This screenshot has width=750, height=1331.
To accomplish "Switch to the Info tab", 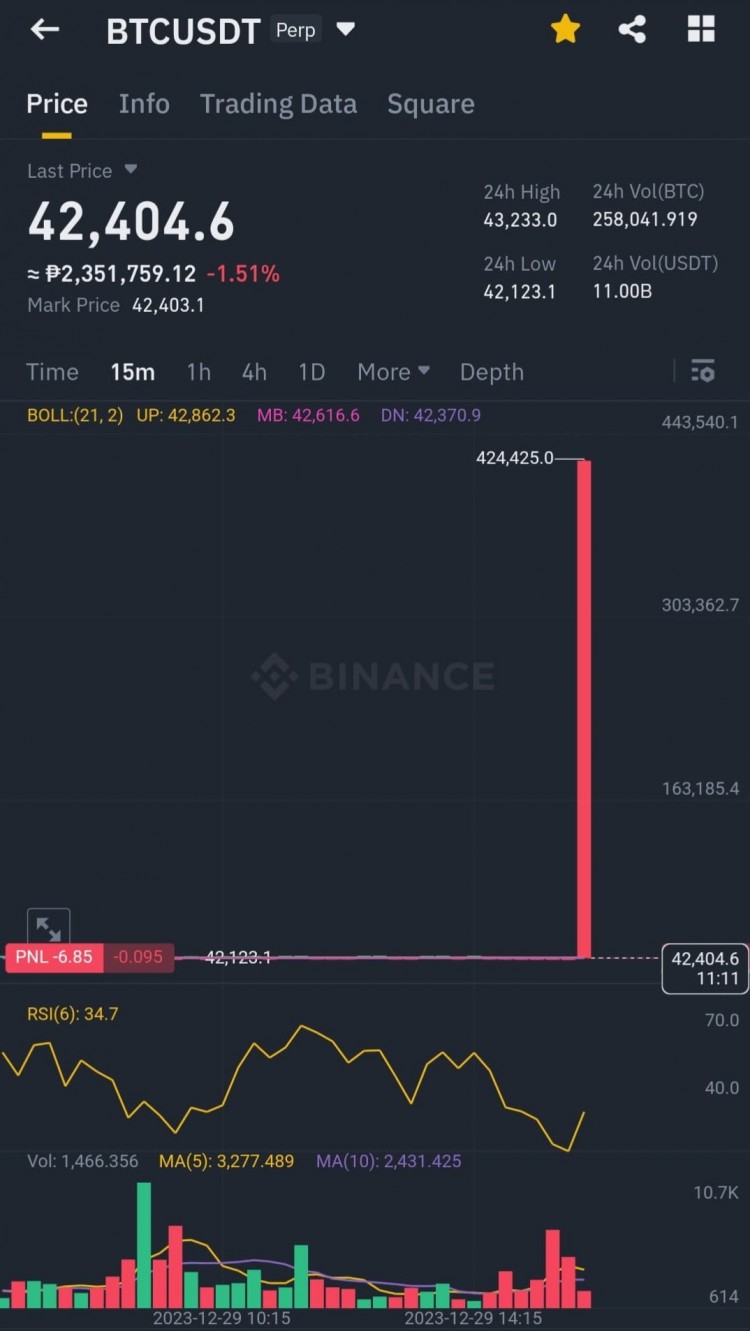I will click(144, 104).
